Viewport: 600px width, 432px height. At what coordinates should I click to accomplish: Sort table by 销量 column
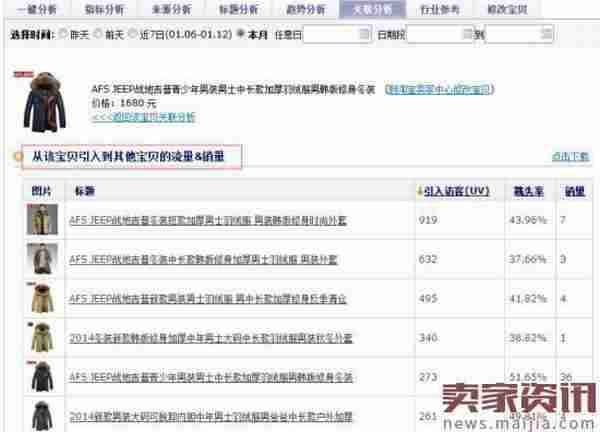[x=575, y=191]
